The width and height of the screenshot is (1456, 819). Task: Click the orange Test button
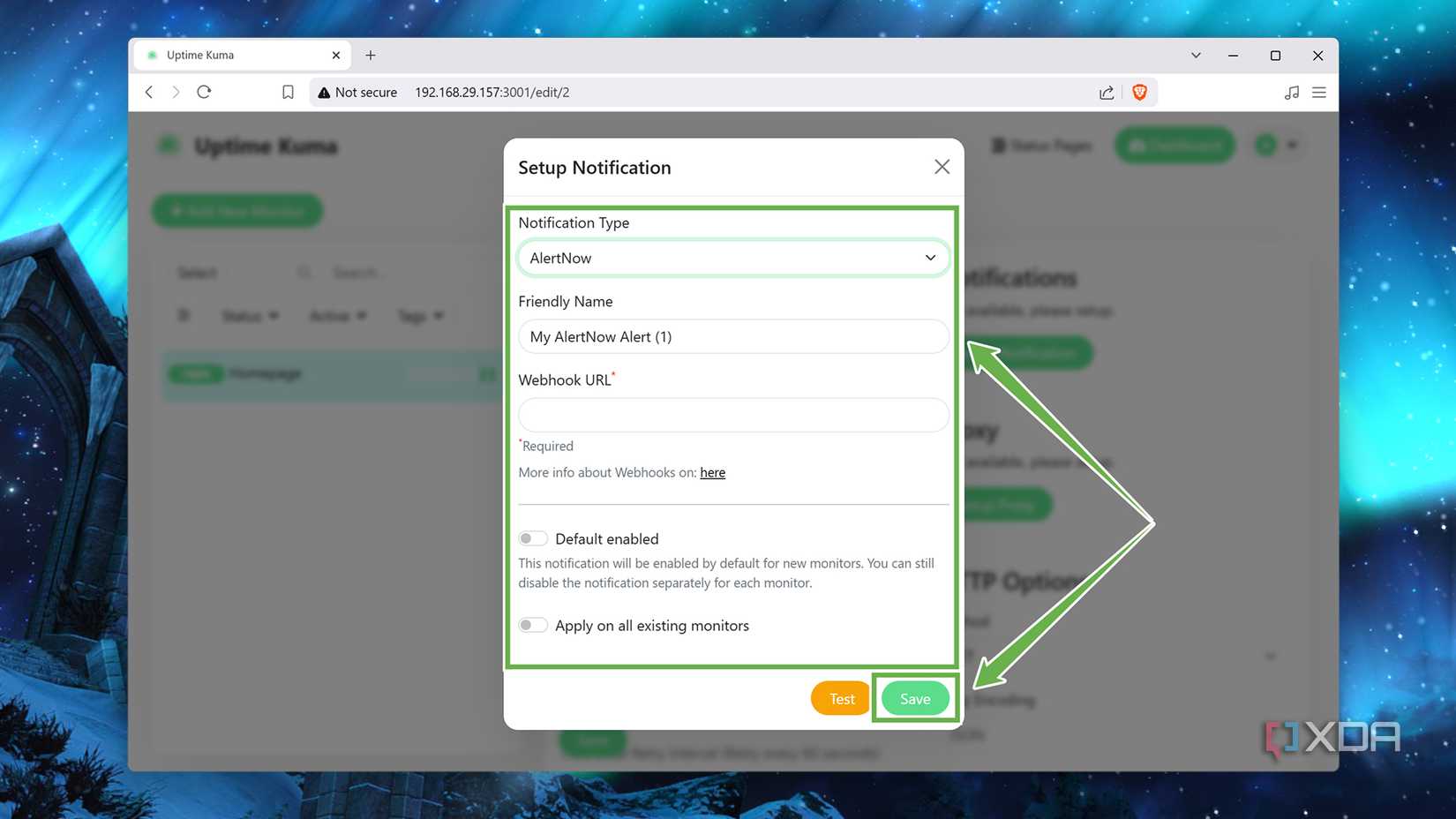point(841,698)
